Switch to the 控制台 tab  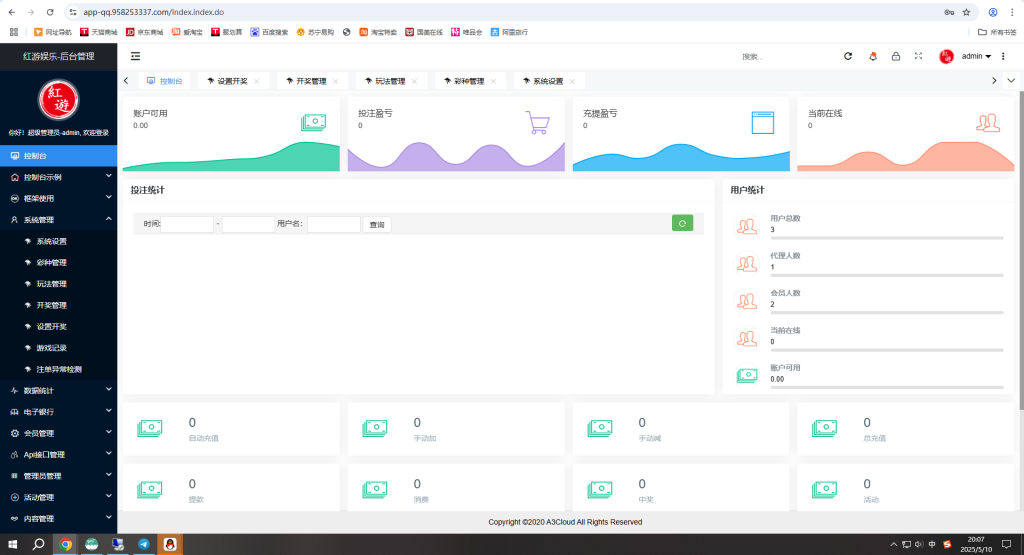165,81
